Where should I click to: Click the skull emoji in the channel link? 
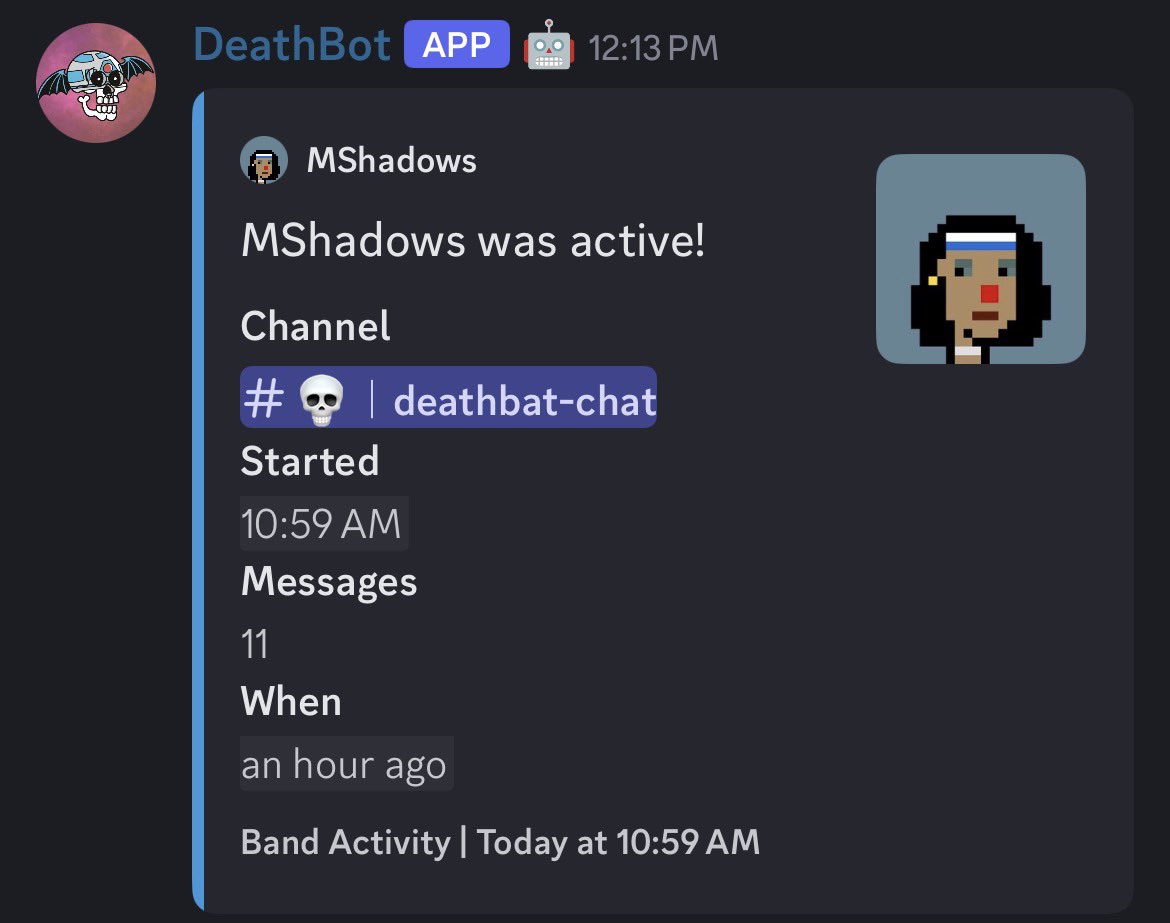coord(320,397)
